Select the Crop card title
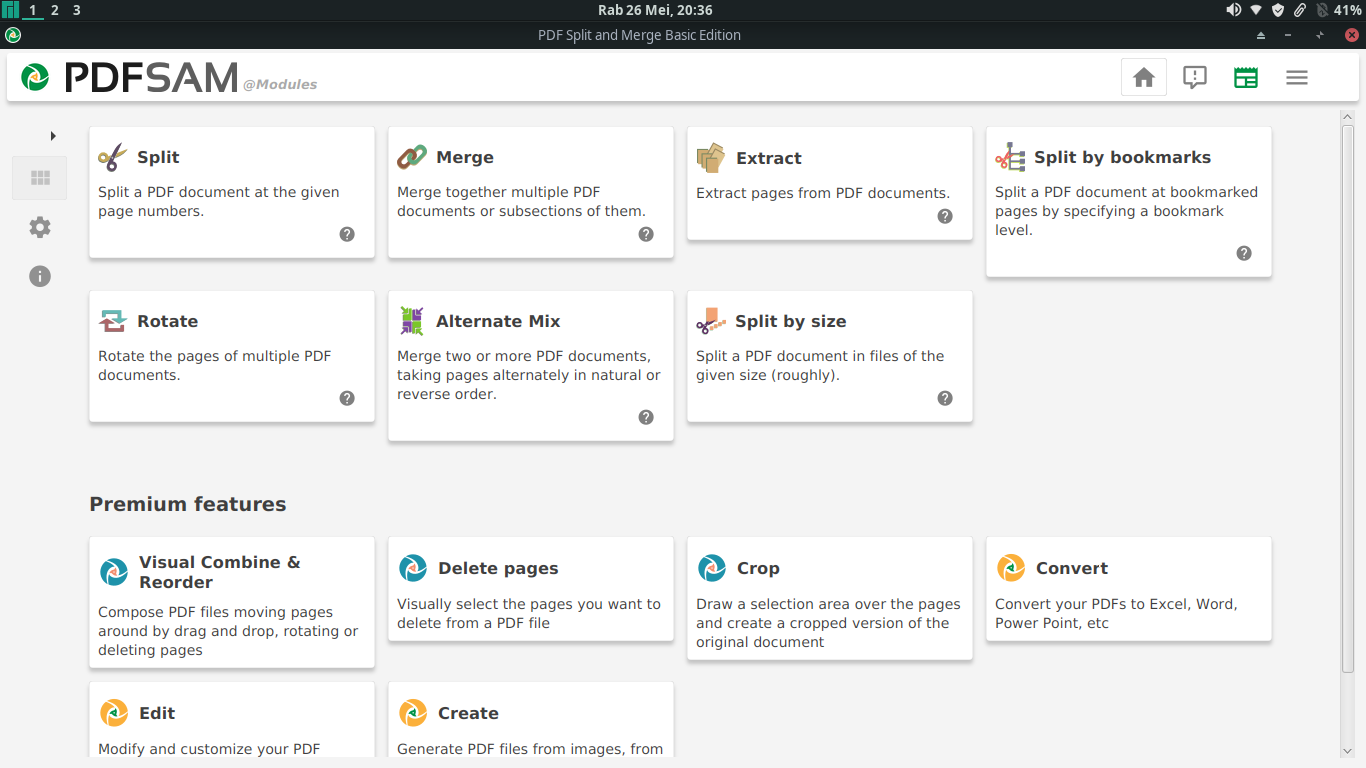 coord(758,568)
